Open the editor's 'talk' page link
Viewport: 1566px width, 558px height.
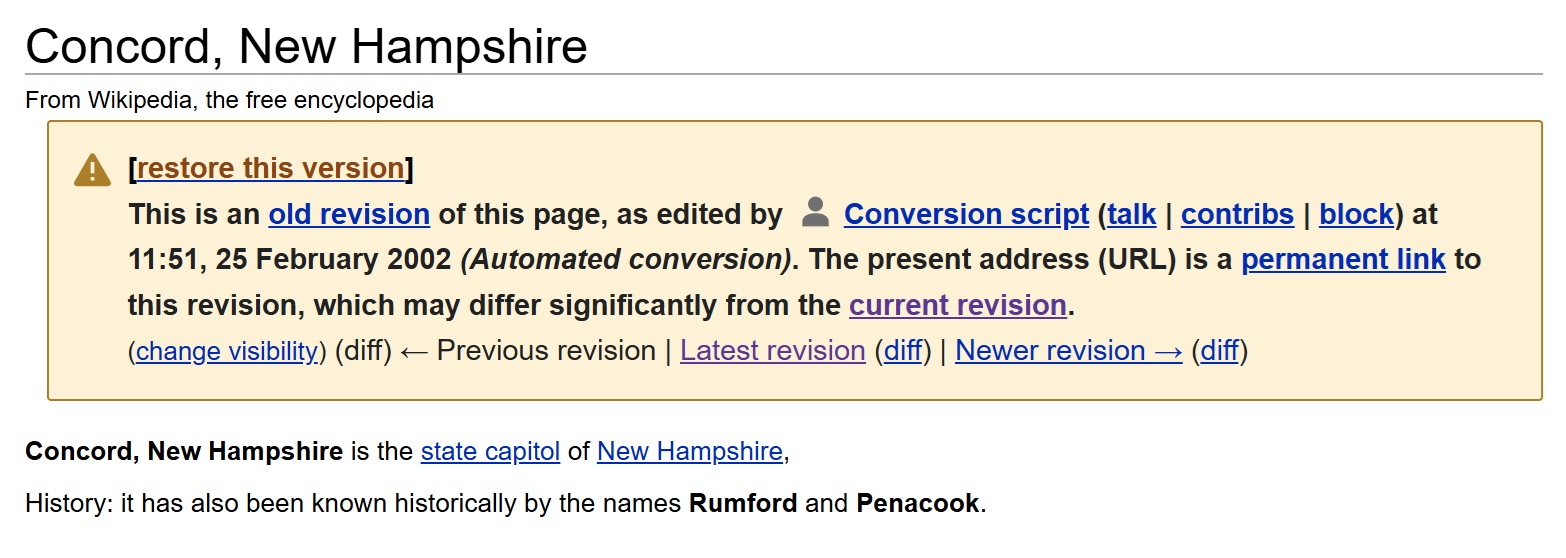1131,214
